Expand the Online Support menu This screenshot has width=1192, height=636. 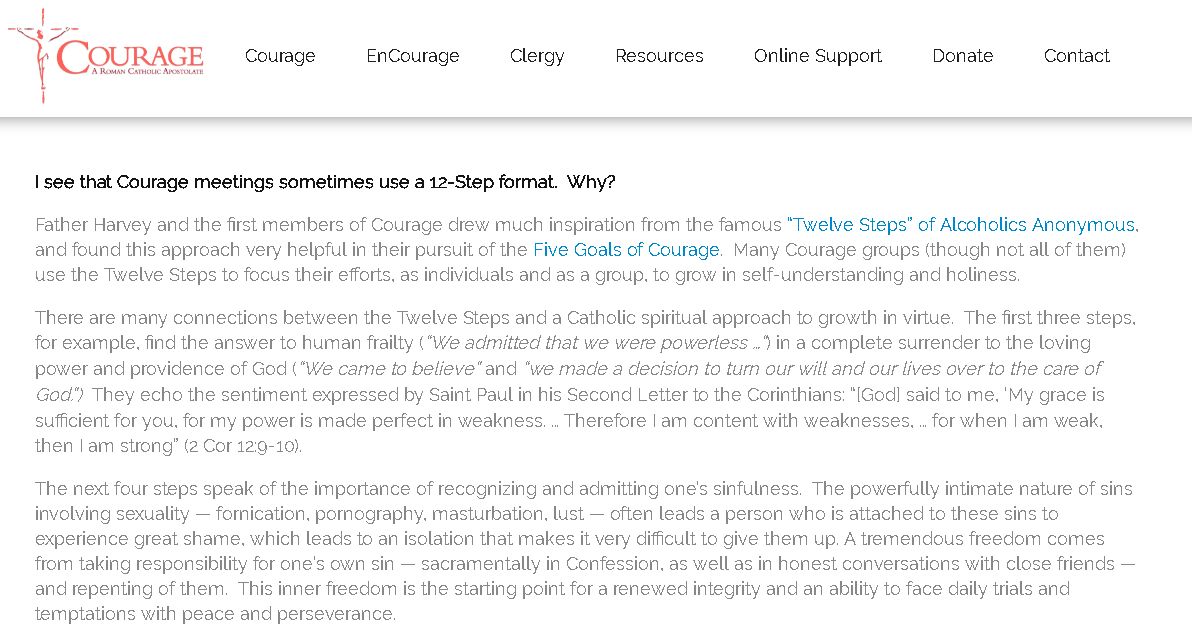coord(818,56)
